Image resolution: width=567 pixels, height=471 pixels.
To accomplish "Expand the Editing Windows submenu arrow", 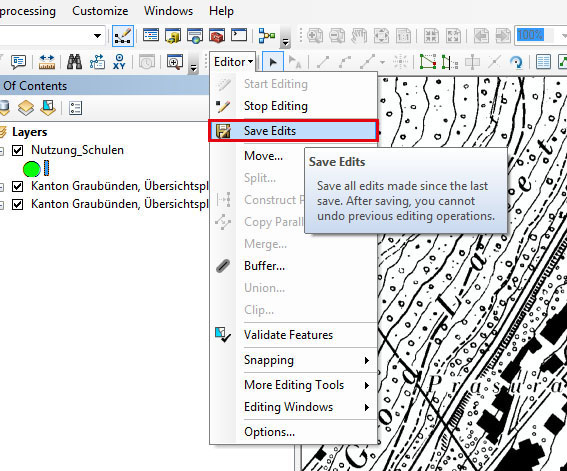I will click(367, 407).
